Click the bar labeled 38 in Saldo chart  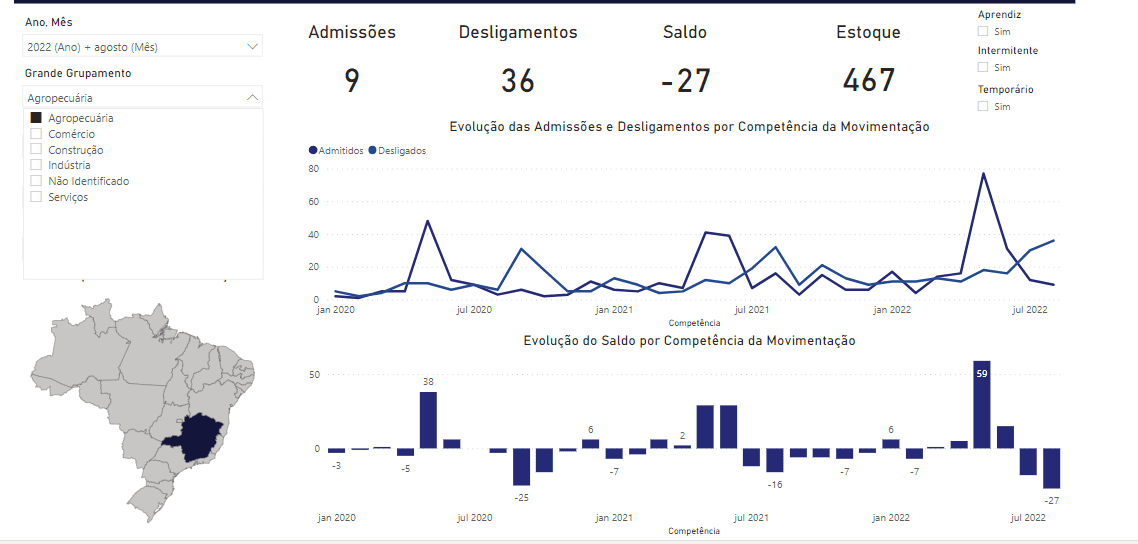pos(428,420)
